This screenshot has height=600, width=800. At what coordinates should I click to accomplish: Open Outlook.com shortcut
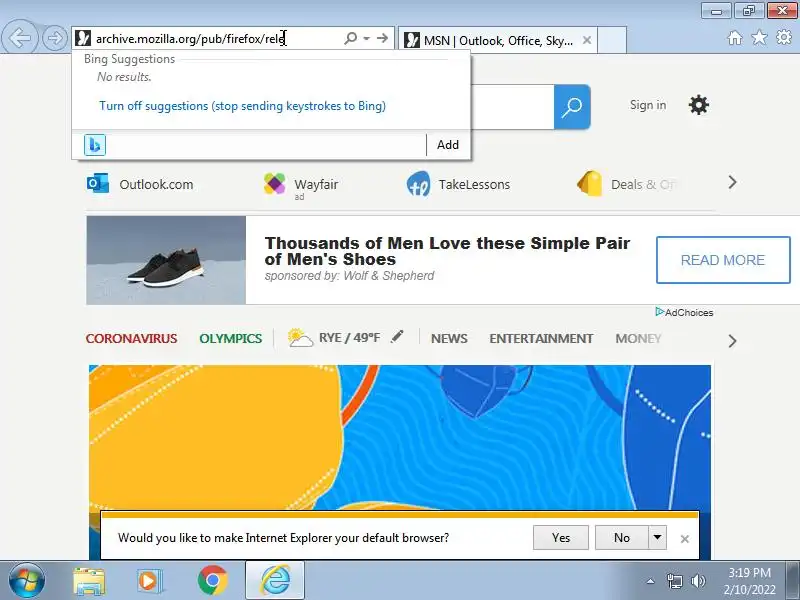tap(156, 184)
